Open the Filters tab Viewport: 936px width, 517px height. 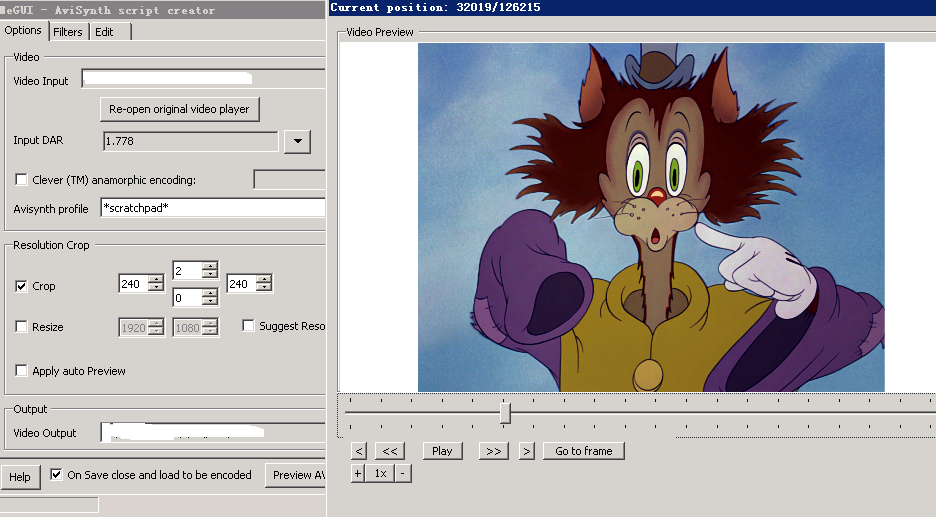click(67, 32)
